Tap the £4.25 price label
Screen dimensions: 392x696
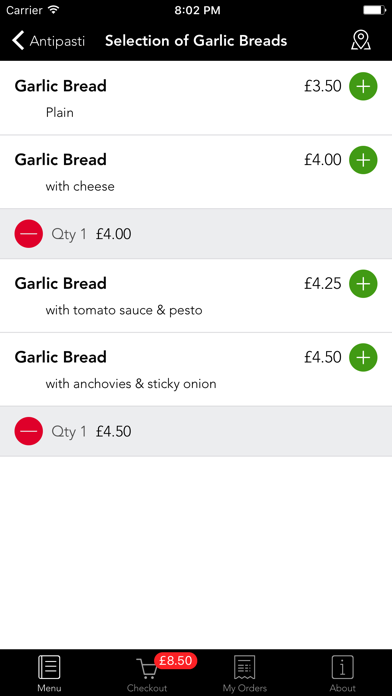click(x=323, y=283)
